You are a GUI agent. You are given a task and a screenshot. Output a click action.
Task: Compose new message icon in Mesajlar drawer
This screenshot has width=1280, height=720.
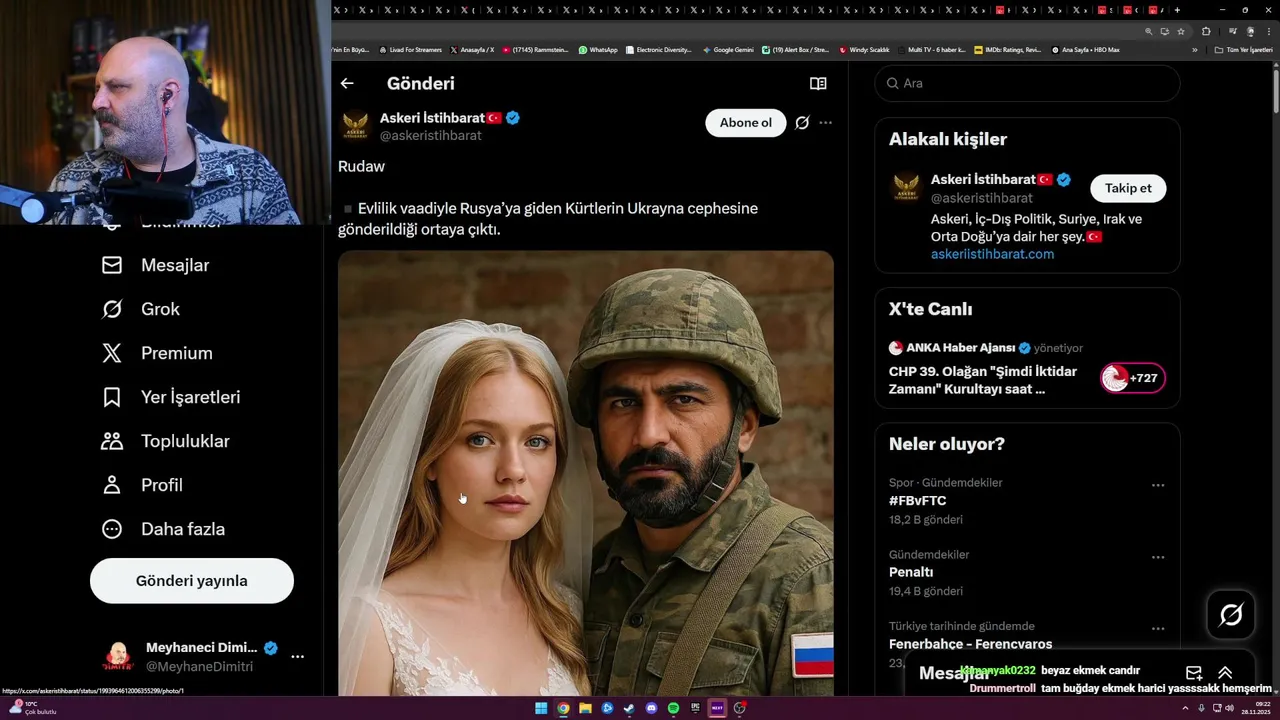click(1194, 673)
